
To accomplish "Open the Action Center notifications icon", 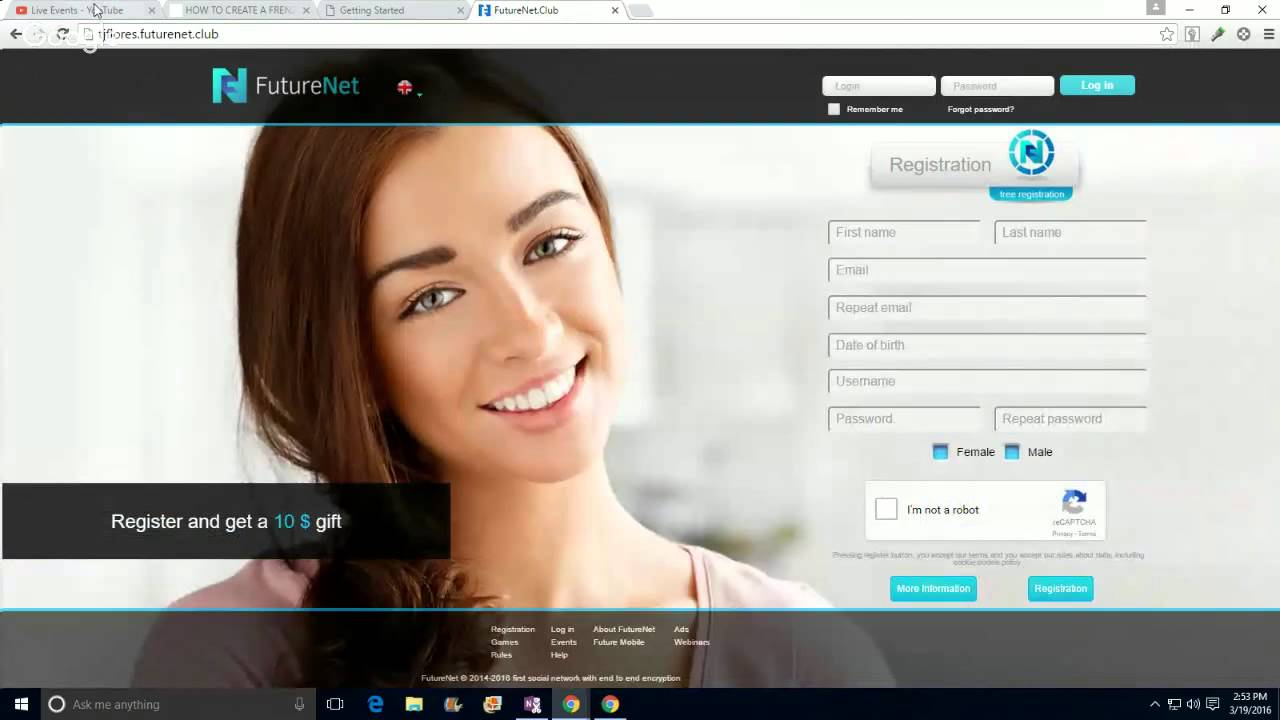I will 1212,704.
